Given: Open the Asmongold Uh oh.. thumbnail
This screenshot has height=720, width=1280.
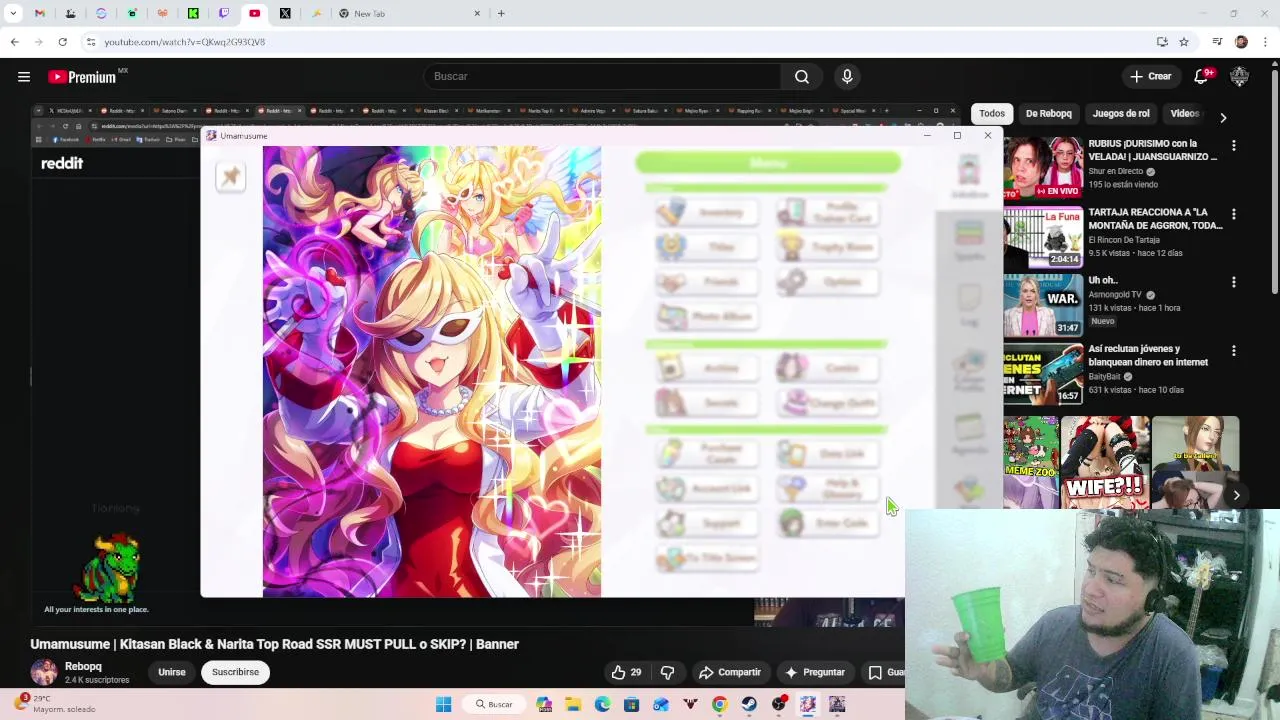Looking at the screenshot, I should (1043, 304).
